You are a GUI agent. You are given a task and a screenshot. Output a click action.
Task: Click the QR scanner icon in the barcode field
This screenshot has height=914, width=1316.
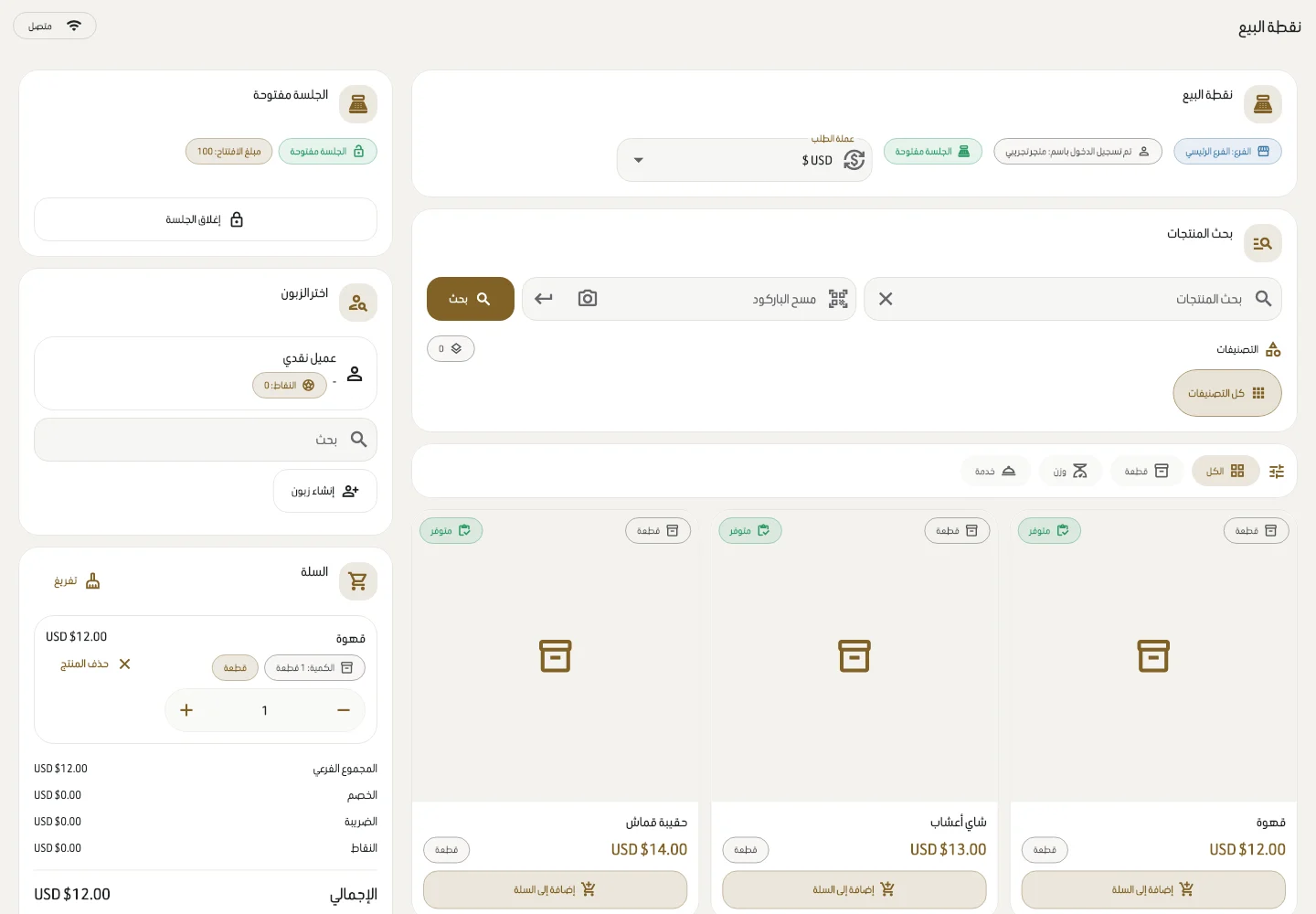point(838,299)
